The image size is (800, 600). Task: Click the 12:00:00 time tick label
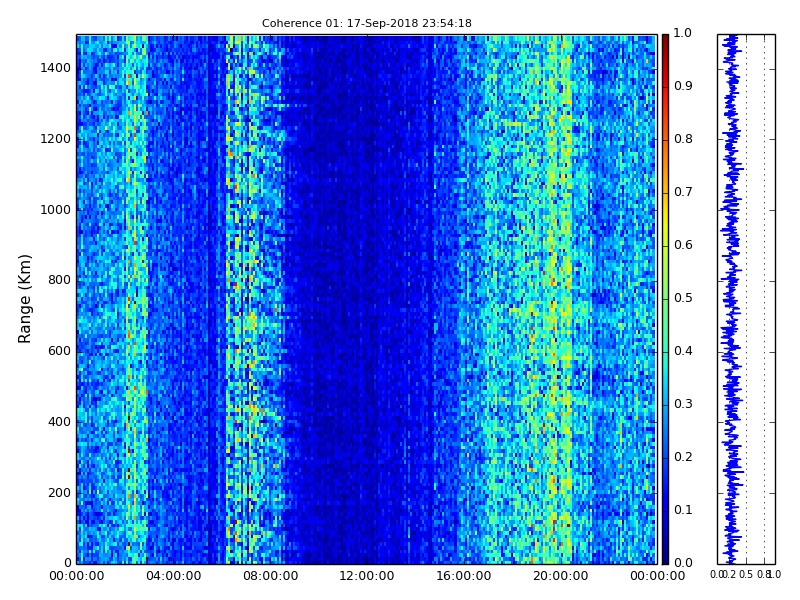[367, 576]
